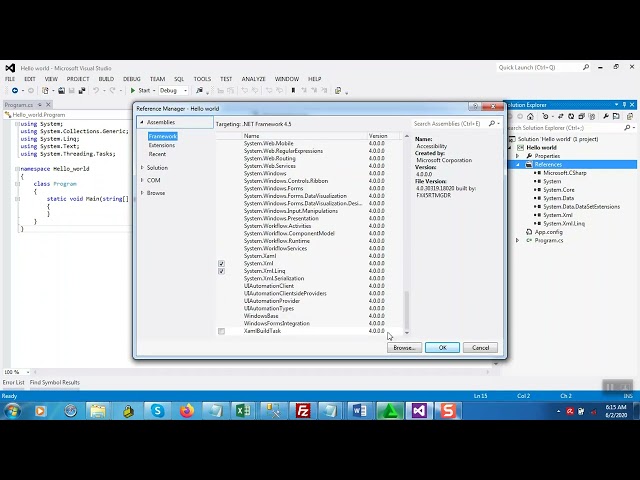Click the Refresh icon in Solution Explorer

tap(571, 116)
